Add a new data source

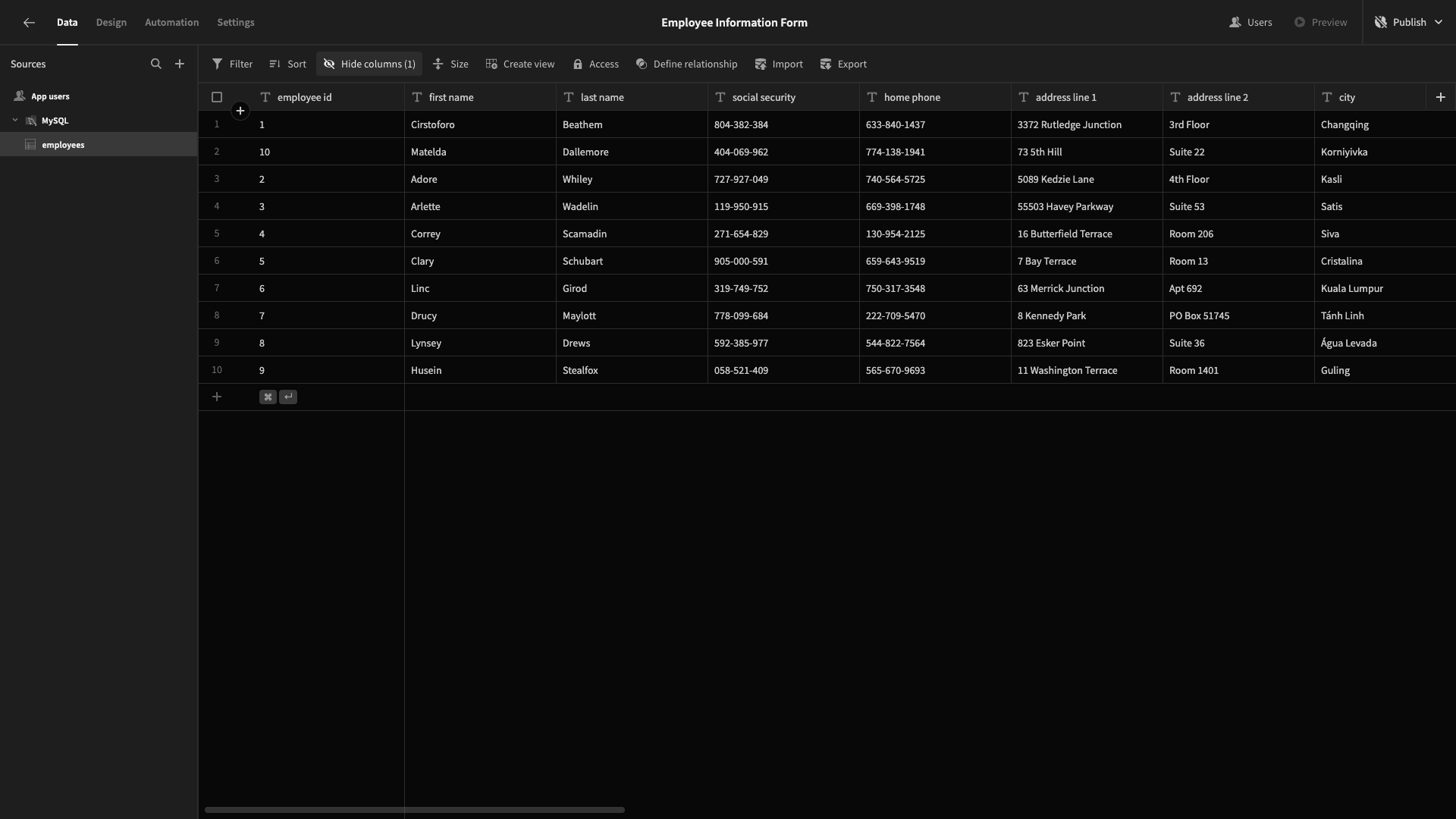pos(180,64)
